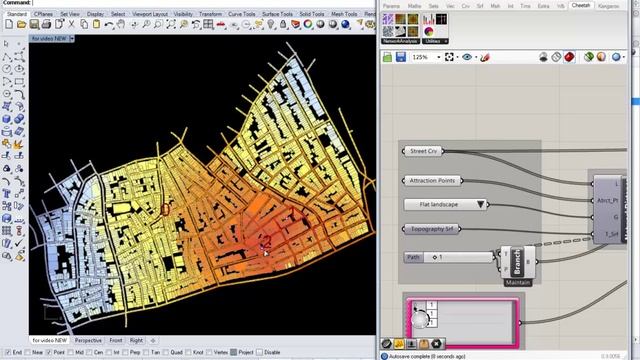Open the viewport title 'for video NEW' dropdown arrow
Image resolution: width=640 pixels, height=360 pixels.
click(72, 39)
